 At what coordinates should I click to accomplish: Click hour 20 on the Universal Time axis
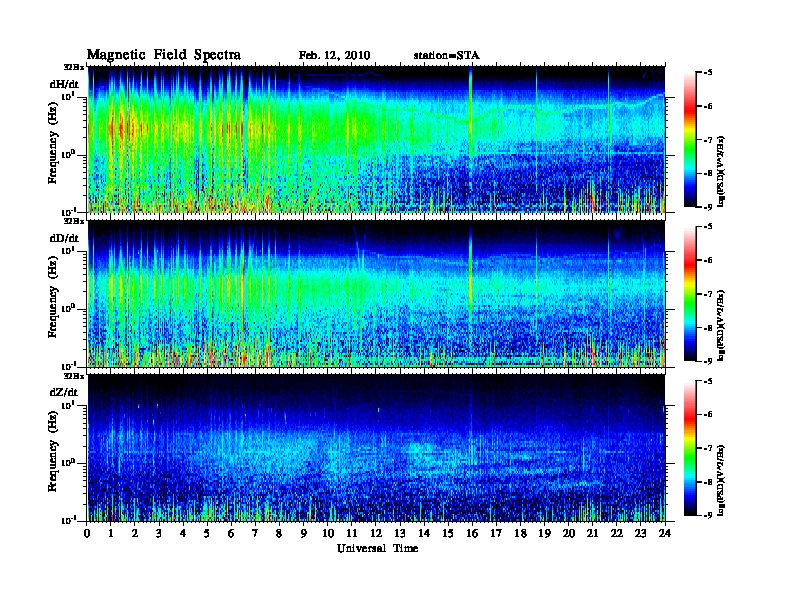569,534
